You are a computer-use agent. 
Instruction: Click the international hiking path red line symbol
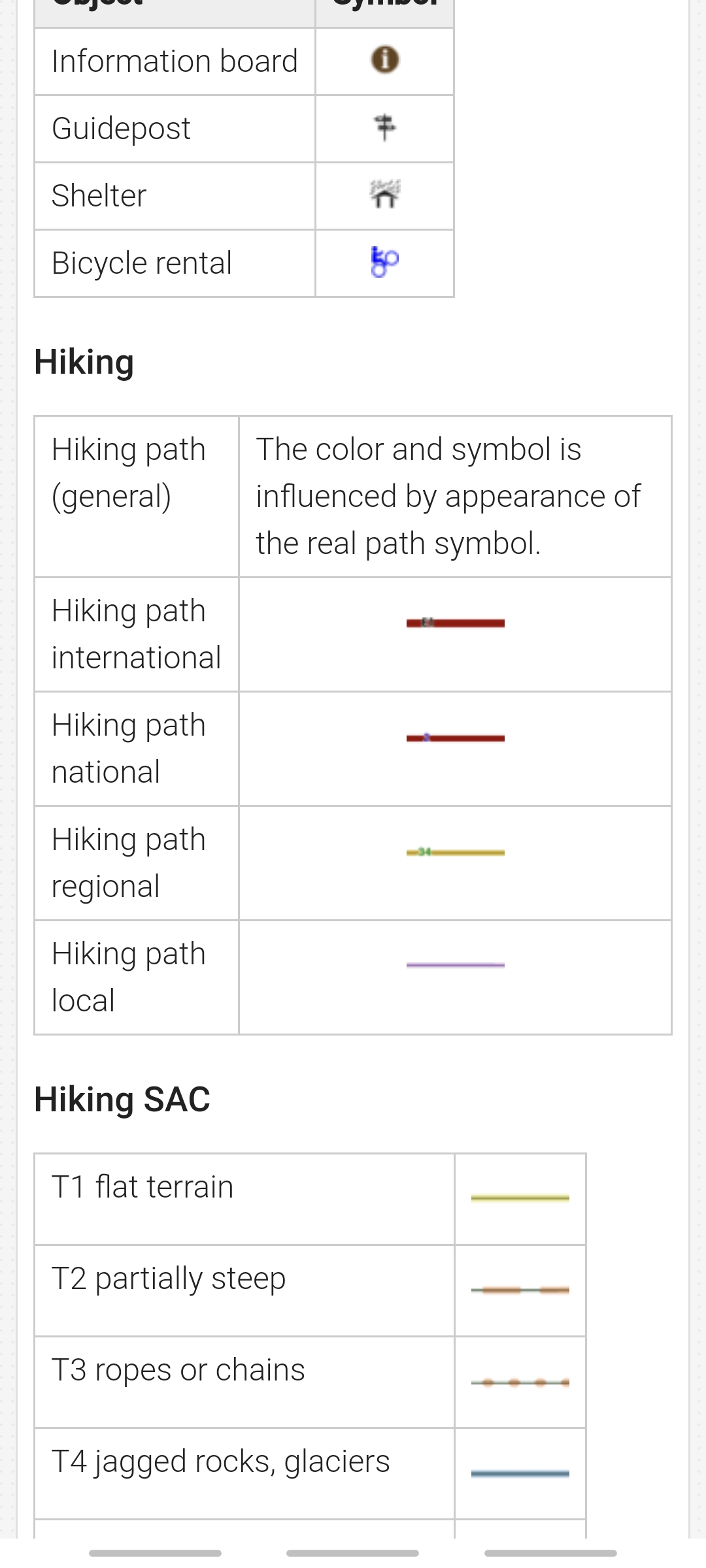point(456,623)
